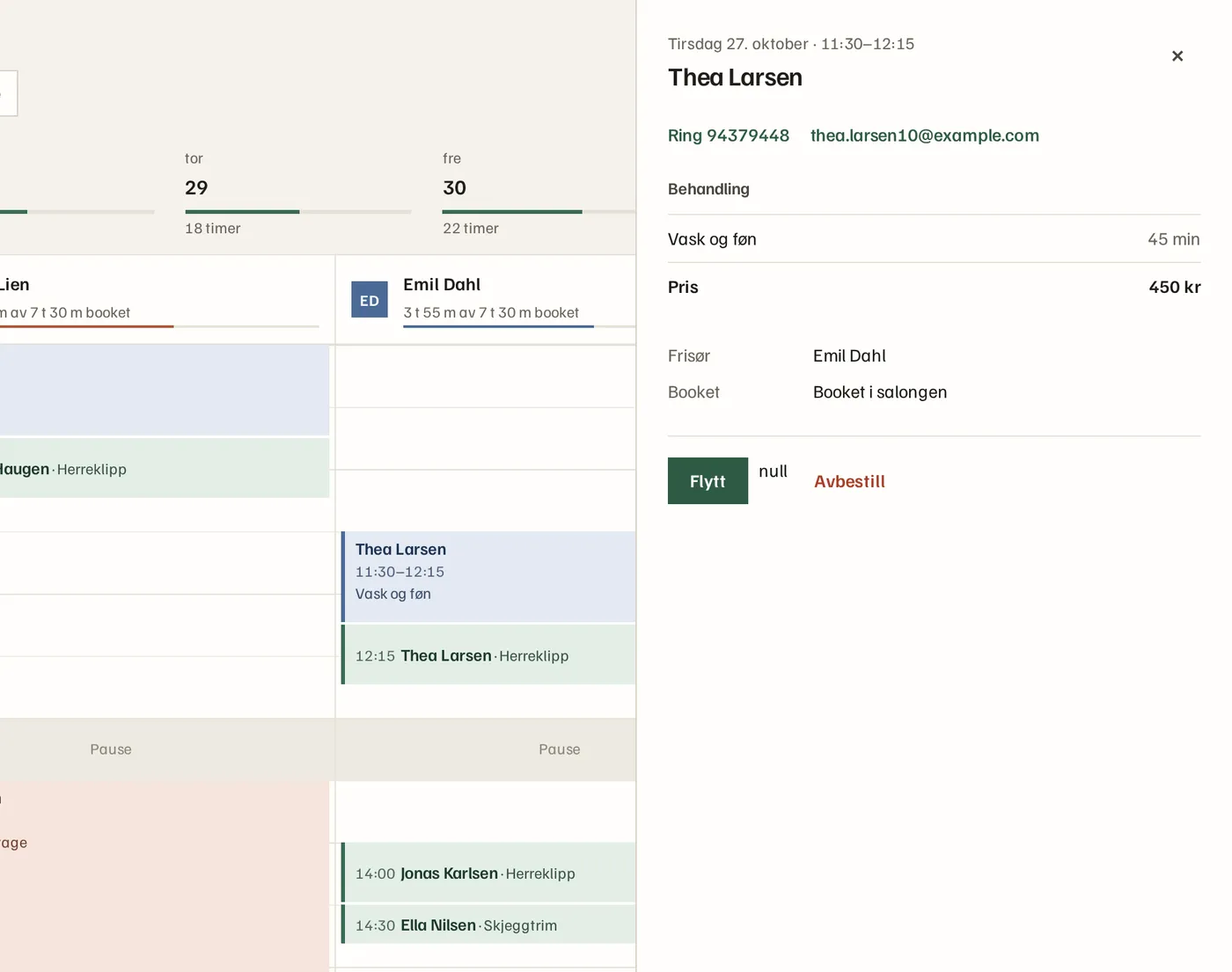Click the '45 min' duration value

(x=1173, y=239)
